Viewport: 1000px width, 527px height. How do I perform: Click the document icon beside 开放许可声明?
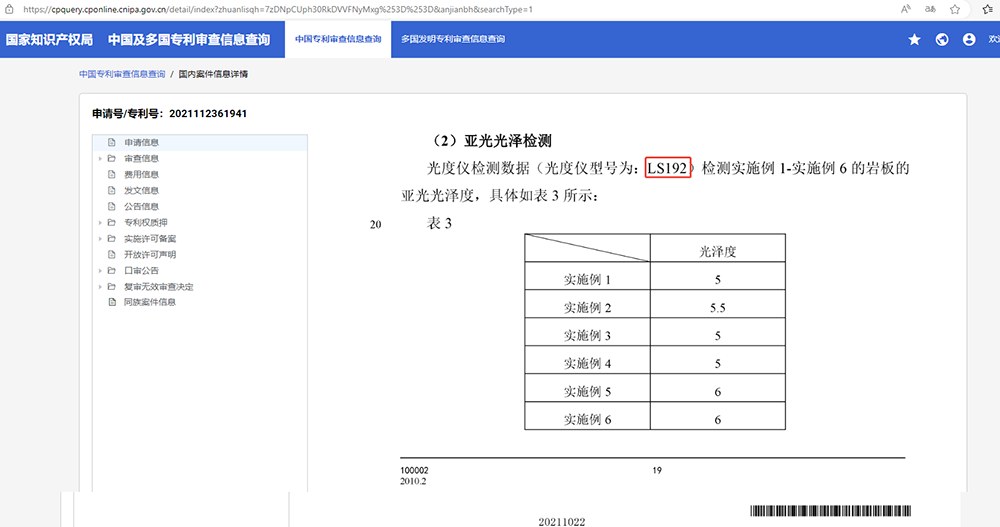point(112,254)
